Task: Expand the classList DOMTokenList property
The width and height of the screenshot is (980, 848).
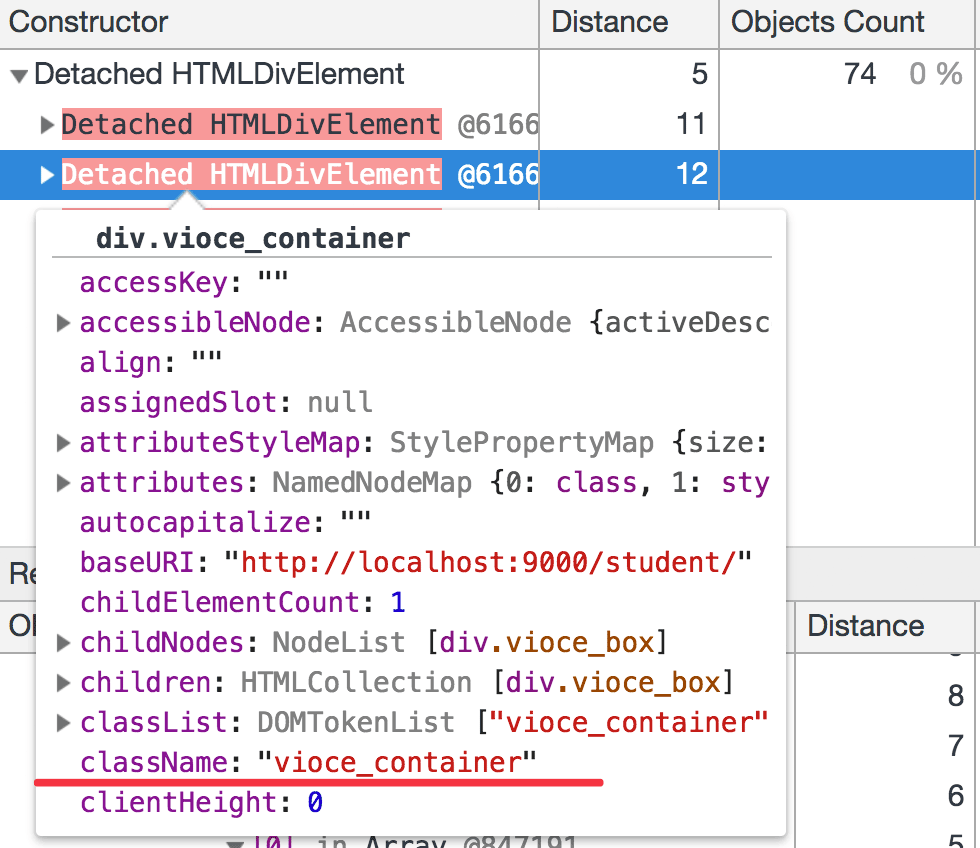Action: point(63,722)
